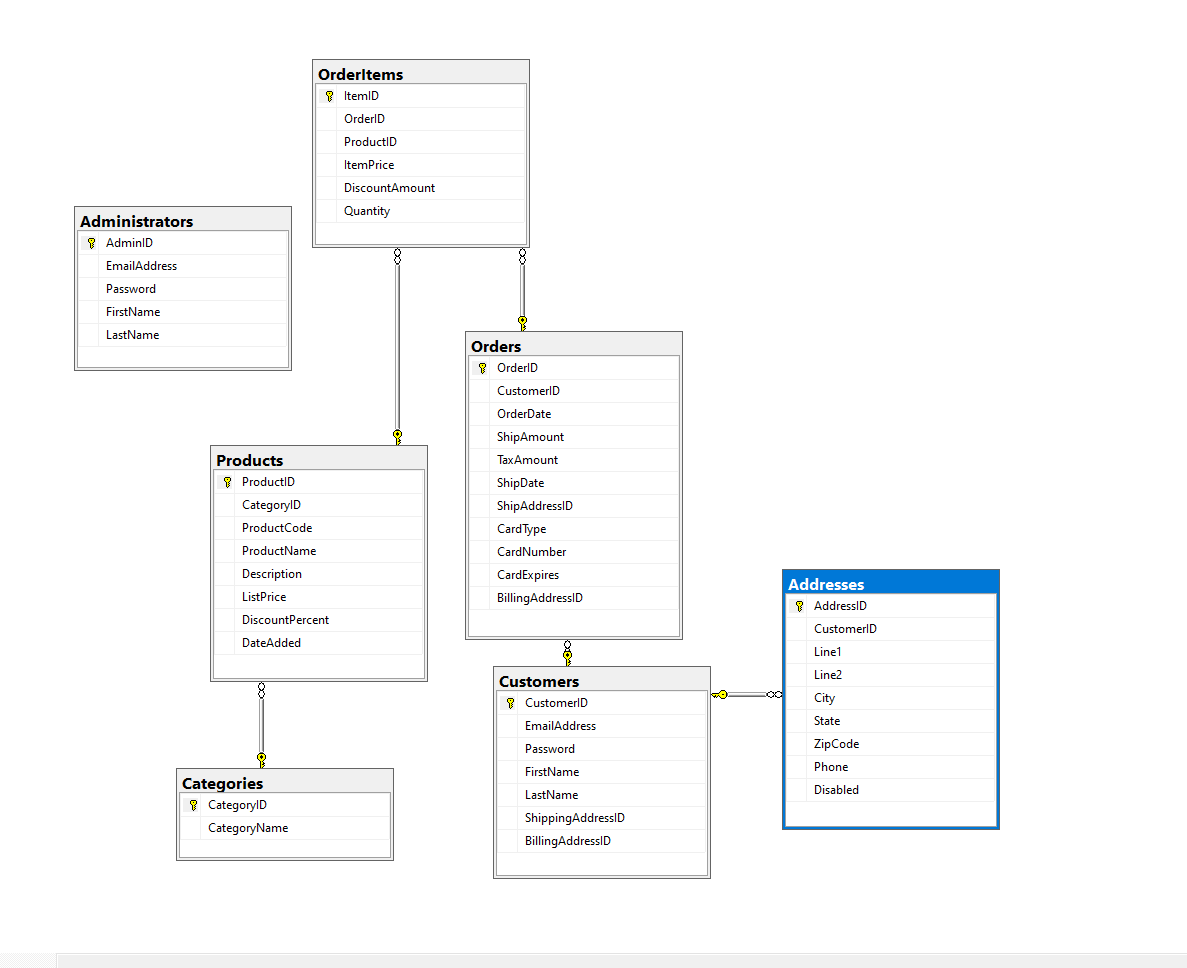Select the key icon next to AdminID
Image resolution: width=1187 pixels, height=968 pixels.
tap(91, 242)
